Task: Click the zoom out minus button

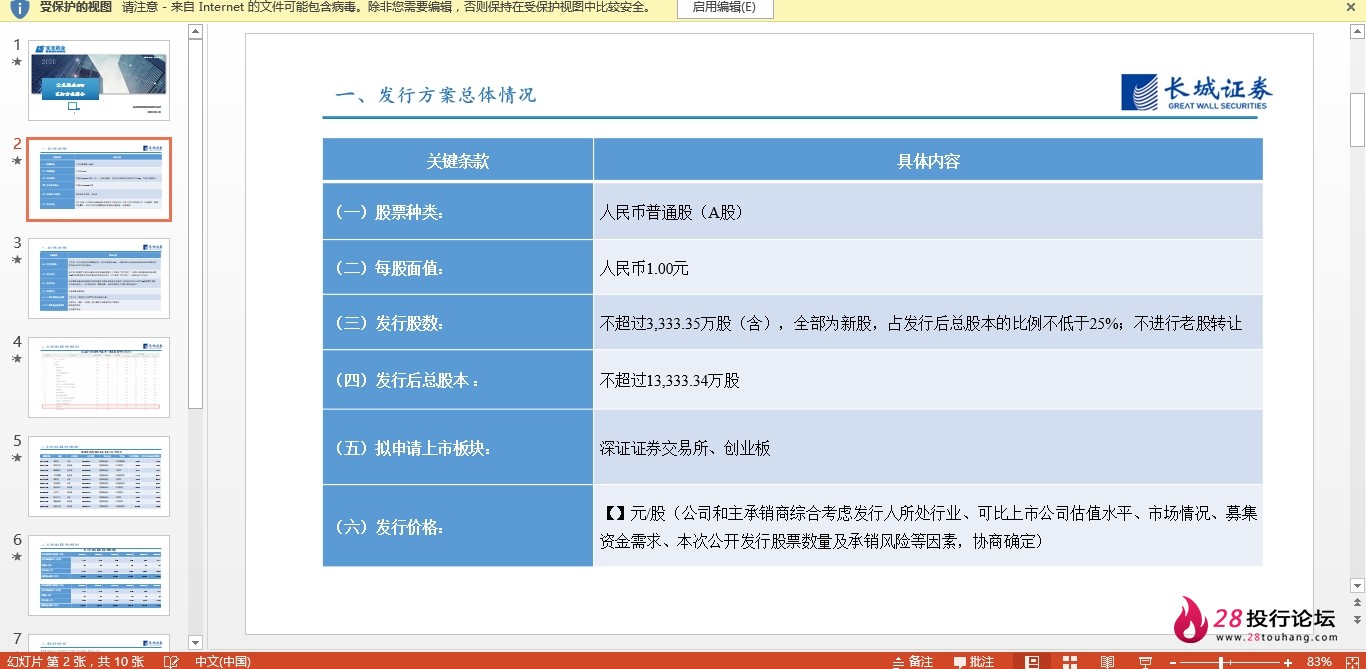Action: (1173, 662)
